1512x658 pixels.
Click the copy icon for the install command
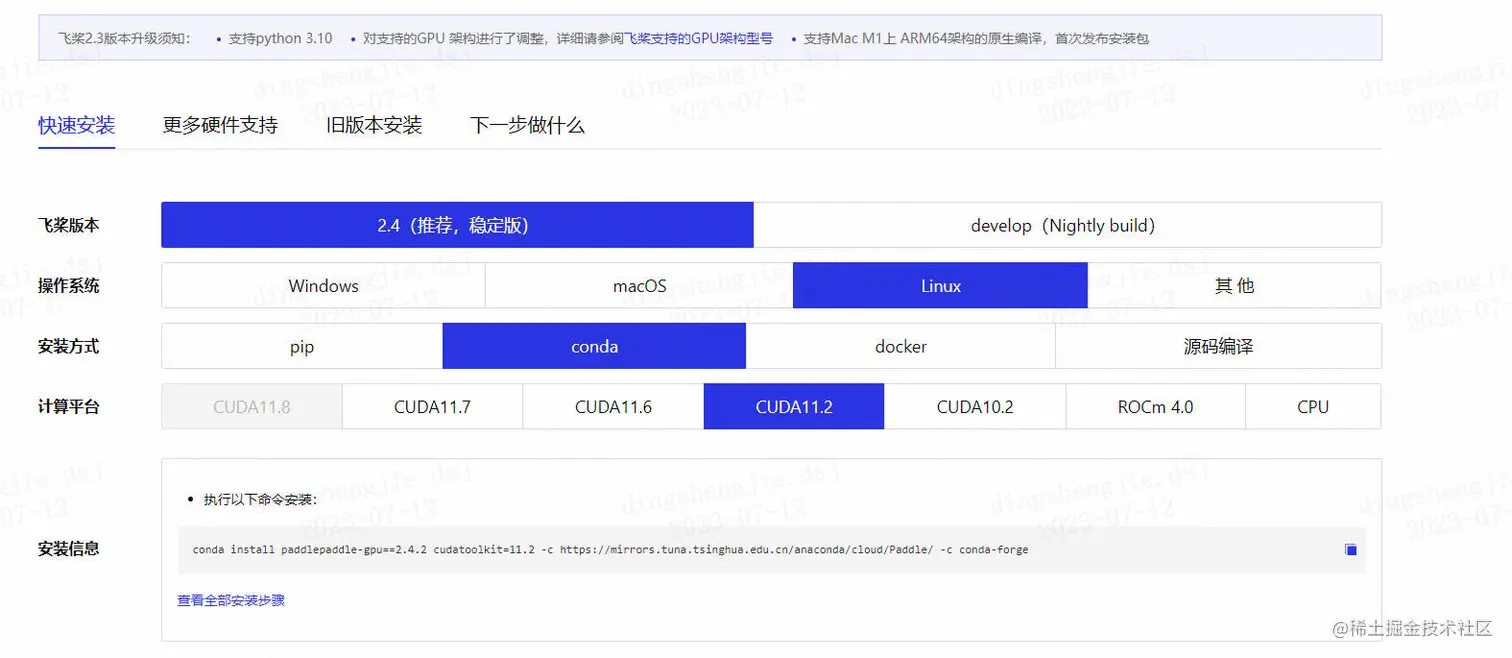pos(1350,549)
